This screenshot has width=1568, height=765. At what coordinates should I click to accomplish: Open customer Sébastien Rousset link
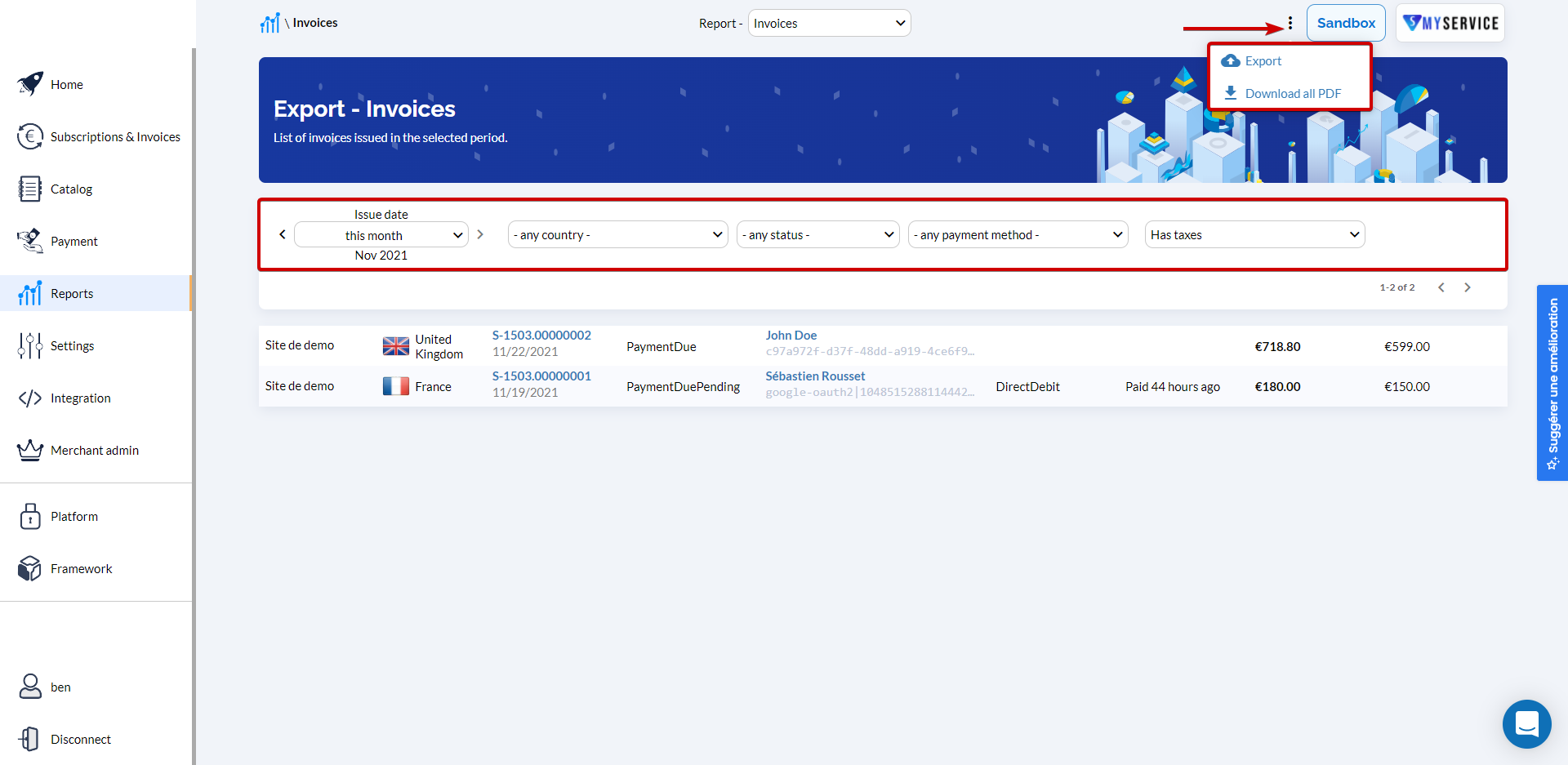(x=815, y=376)
